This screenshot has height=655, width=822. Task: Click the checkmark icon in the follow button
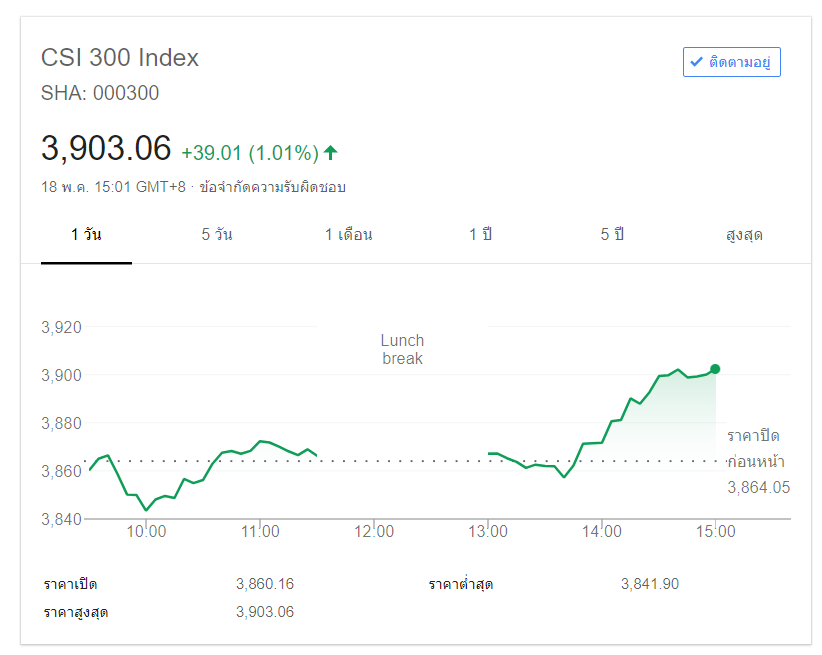696,62
